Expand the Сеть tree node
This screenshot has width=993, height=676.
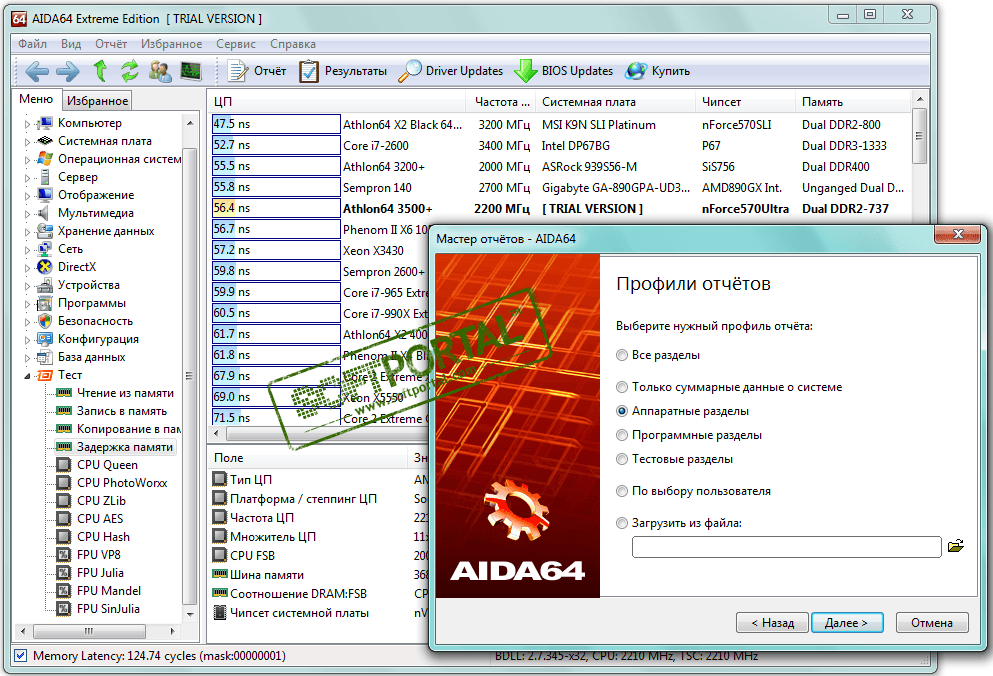click(x=27, y=250)
